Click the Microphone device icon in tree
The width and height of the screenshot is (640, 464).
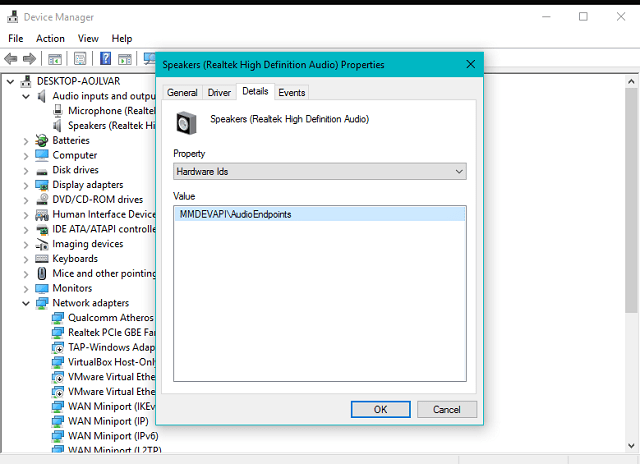coord(58,111)
